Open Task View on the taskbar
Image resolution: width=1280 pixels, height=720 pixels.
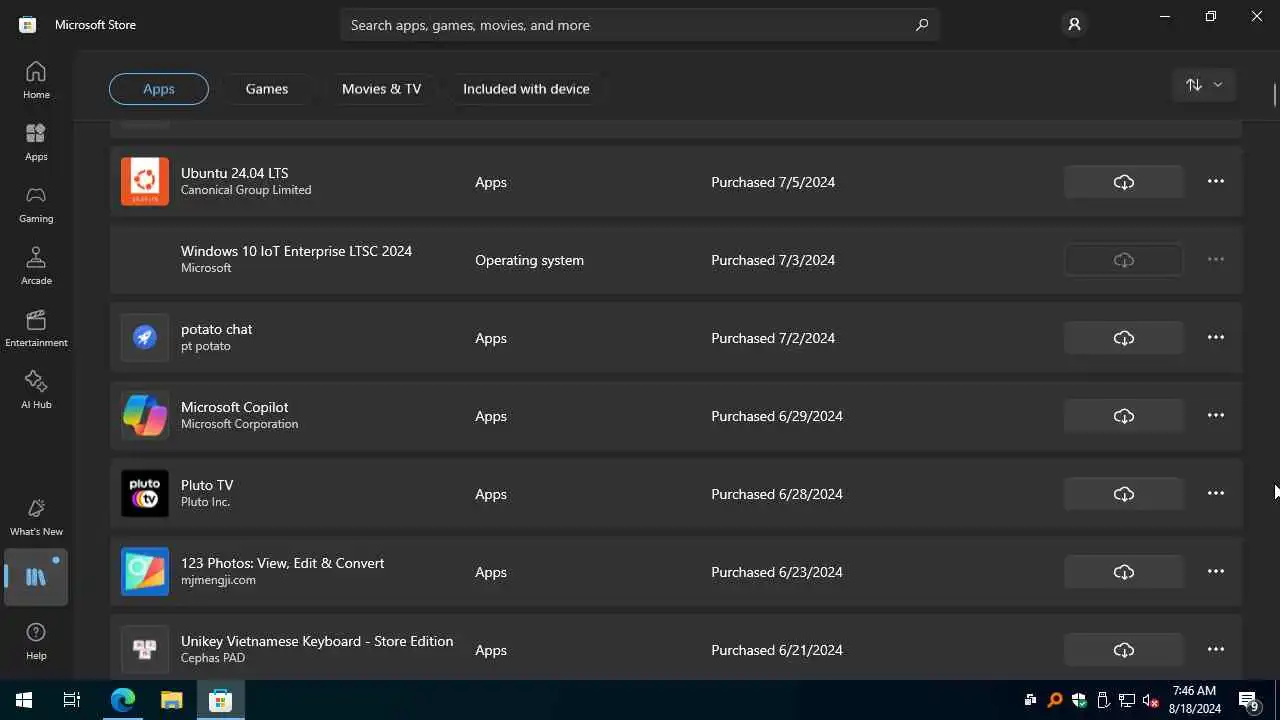(x=72, y=700)
